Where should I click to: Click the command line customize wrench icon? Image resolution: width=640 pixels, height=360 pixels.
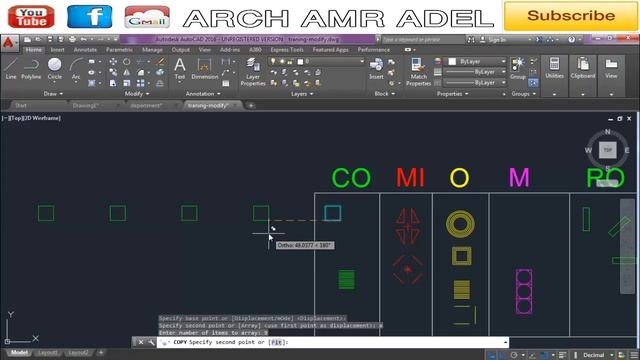[151, 342]
